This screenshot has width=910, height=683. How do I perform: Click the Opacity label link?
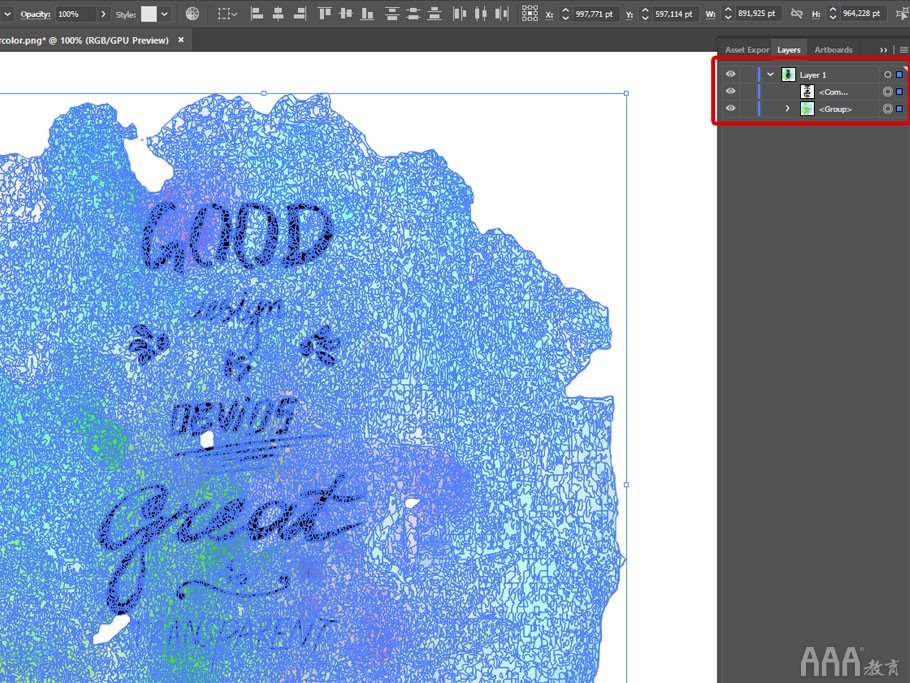click(35, 14)
